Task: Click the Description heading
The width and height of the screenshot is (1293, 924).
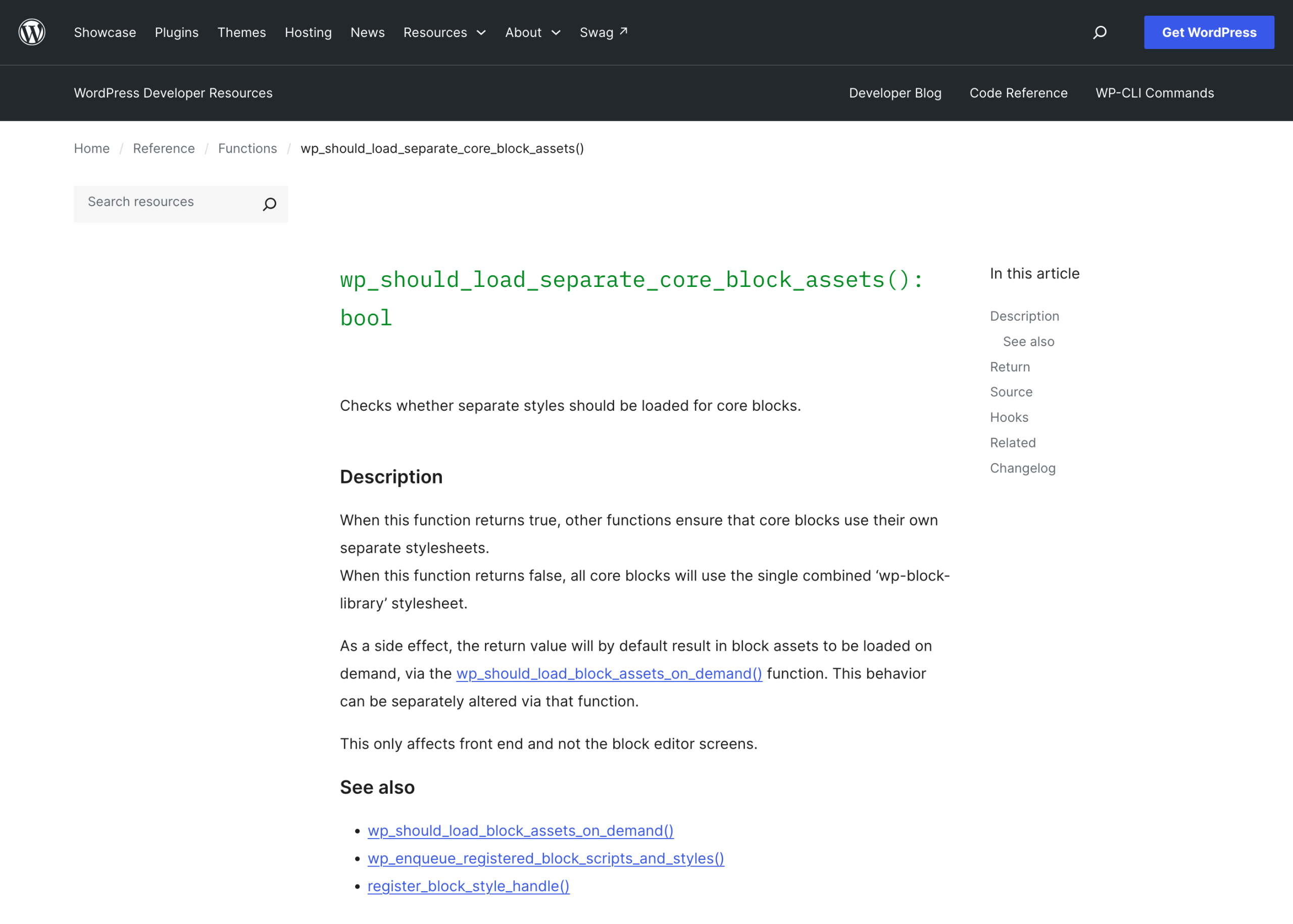Action: click(391, 477)
